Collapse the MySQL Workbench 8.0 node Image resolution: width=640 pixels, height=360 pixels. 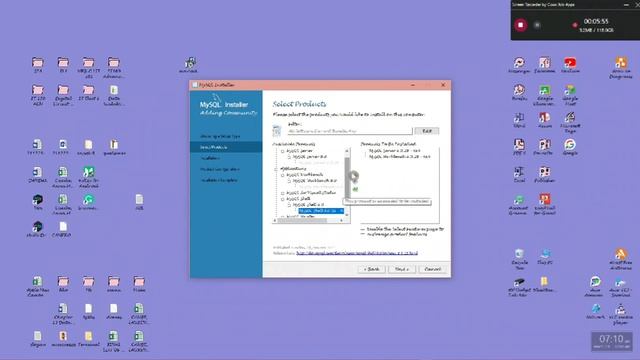pos(289,181)
